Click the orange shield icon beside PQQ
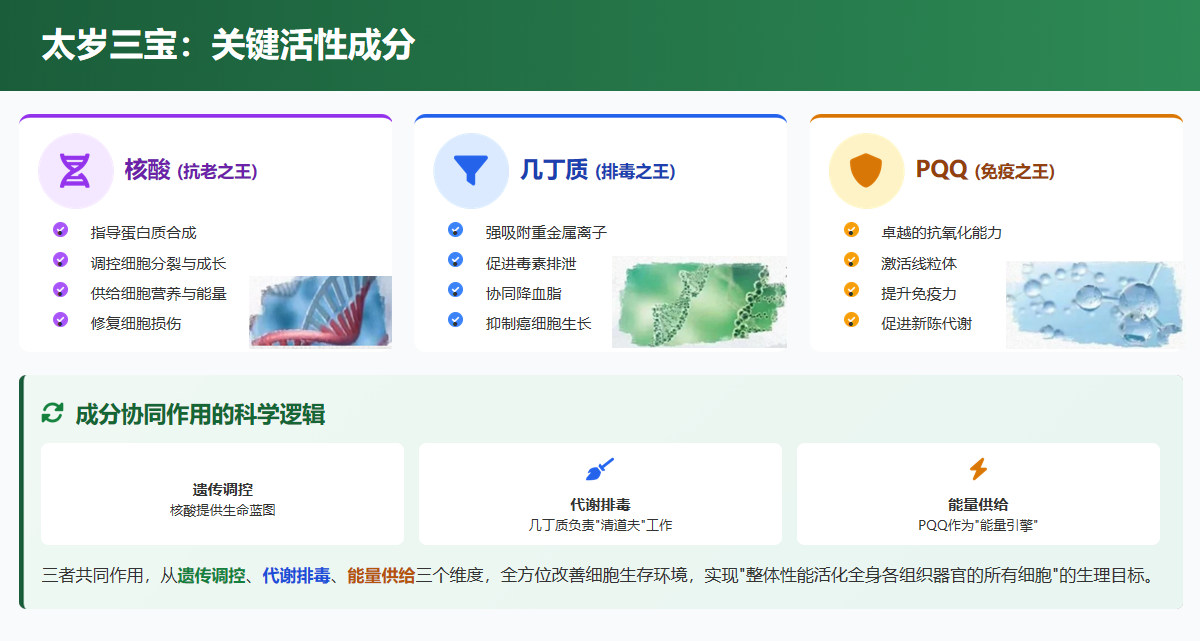The width and height of the screenshot is (1200, 641). [x=866, y=170]
